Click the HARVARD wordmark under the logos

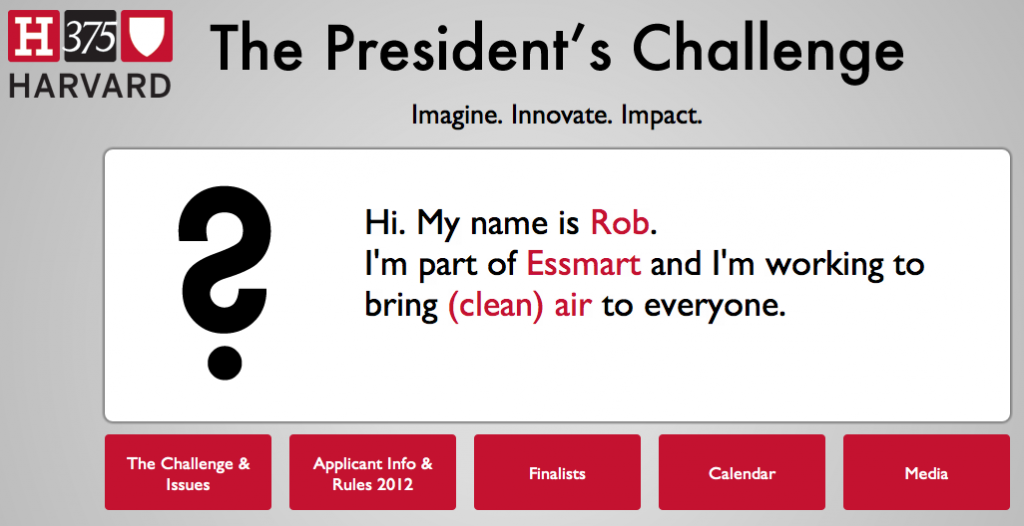[x=90, y=86]
